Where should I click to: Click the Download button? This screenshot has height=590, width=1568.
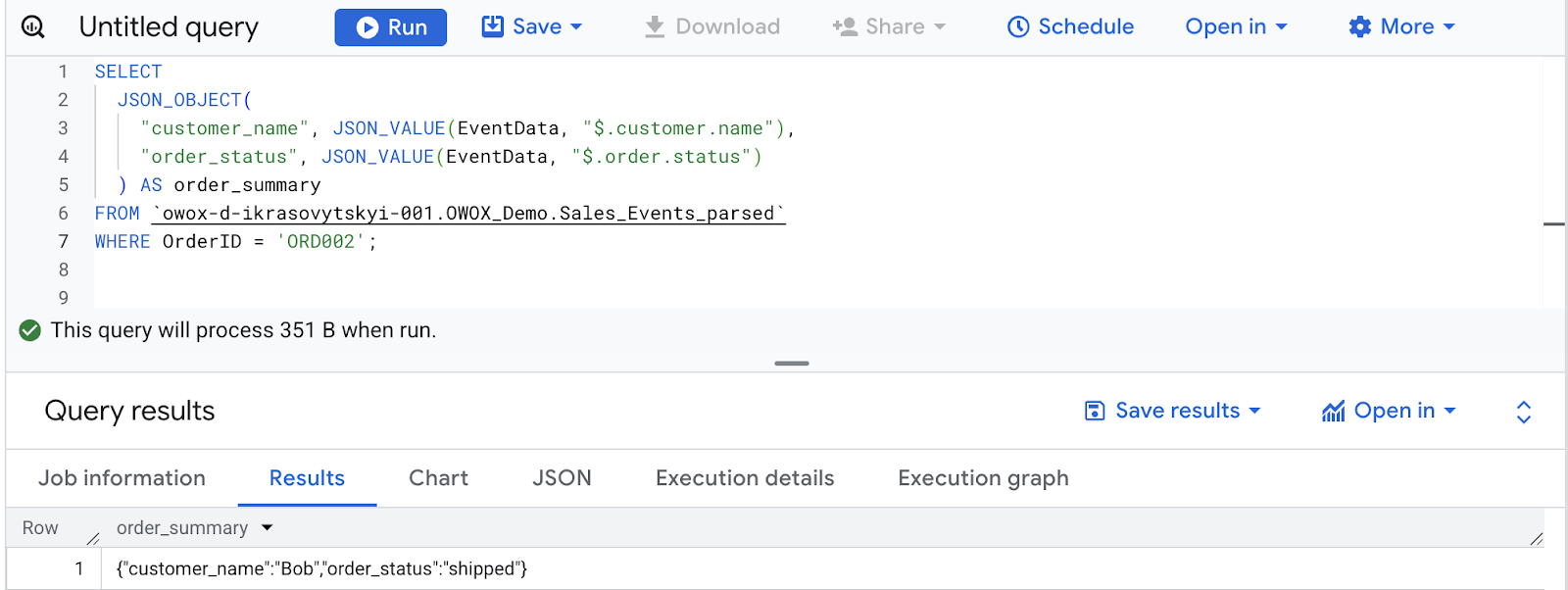click(711, 26)
